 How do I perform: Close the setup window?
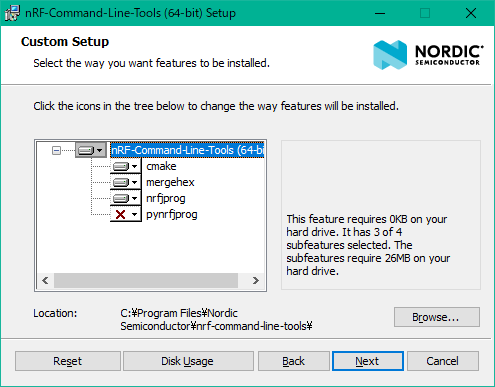pyautogui.click(x=471, y=13)
